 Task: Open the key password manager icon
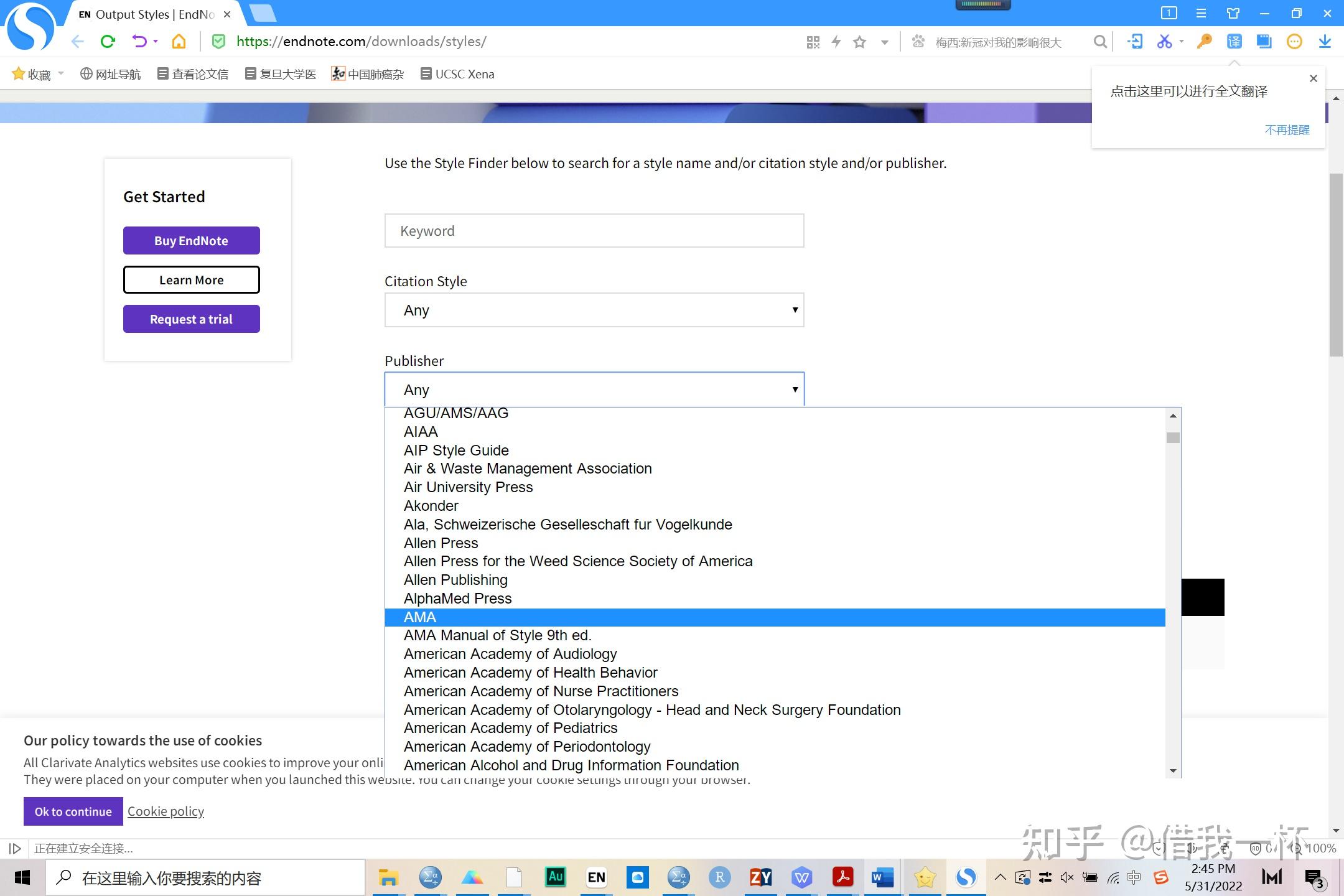tap(1205, 42)
